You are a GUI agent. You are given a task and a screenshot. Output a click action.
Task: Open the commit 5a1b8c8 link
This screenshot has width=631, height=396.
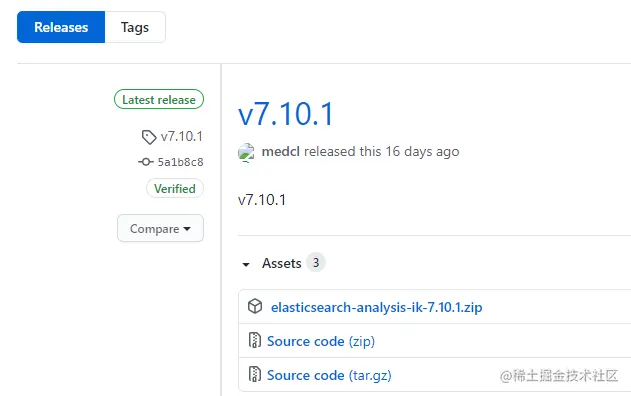click(x=180, y=162)
